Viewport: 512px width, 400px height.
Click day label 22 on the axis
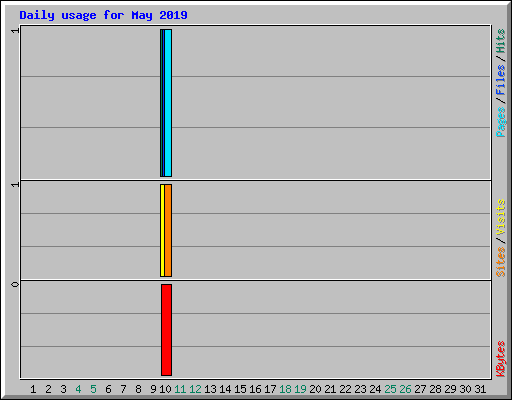(345, 389)
